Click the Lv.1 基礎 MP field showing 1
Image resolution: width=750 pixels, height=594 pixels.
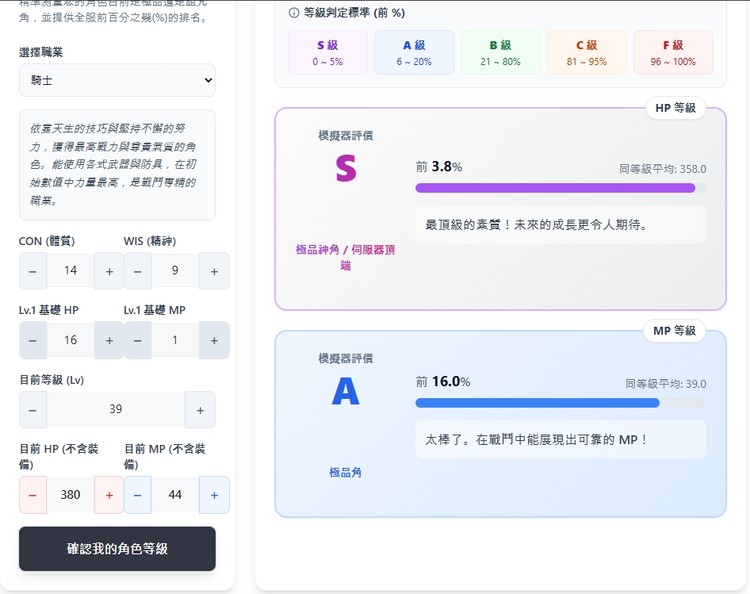(175, 340)
